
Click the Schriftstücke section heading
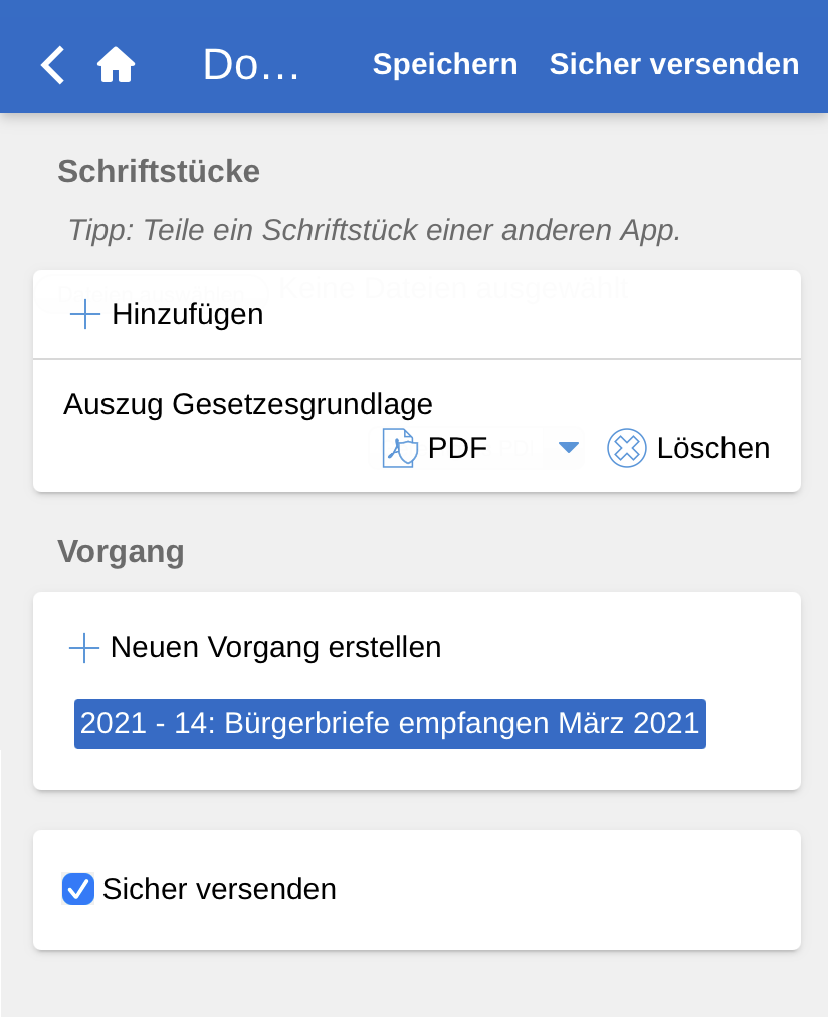[x=158, y=171]
